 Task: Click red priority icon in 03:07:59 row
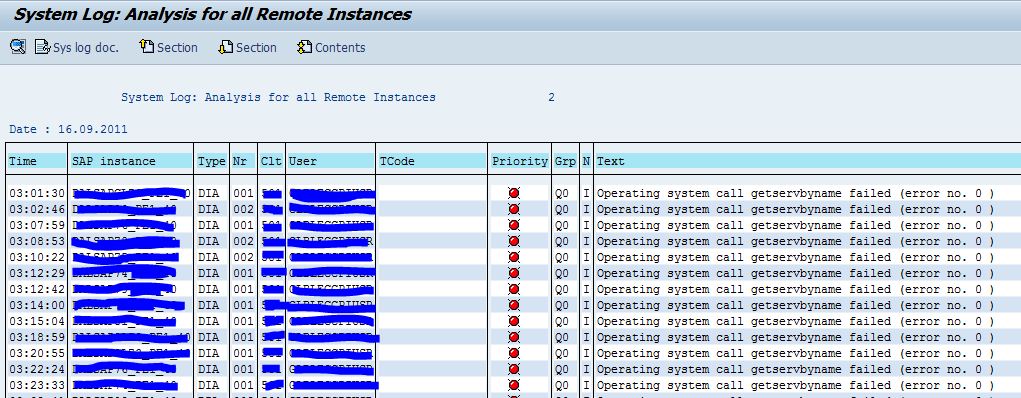coord(514,225)
